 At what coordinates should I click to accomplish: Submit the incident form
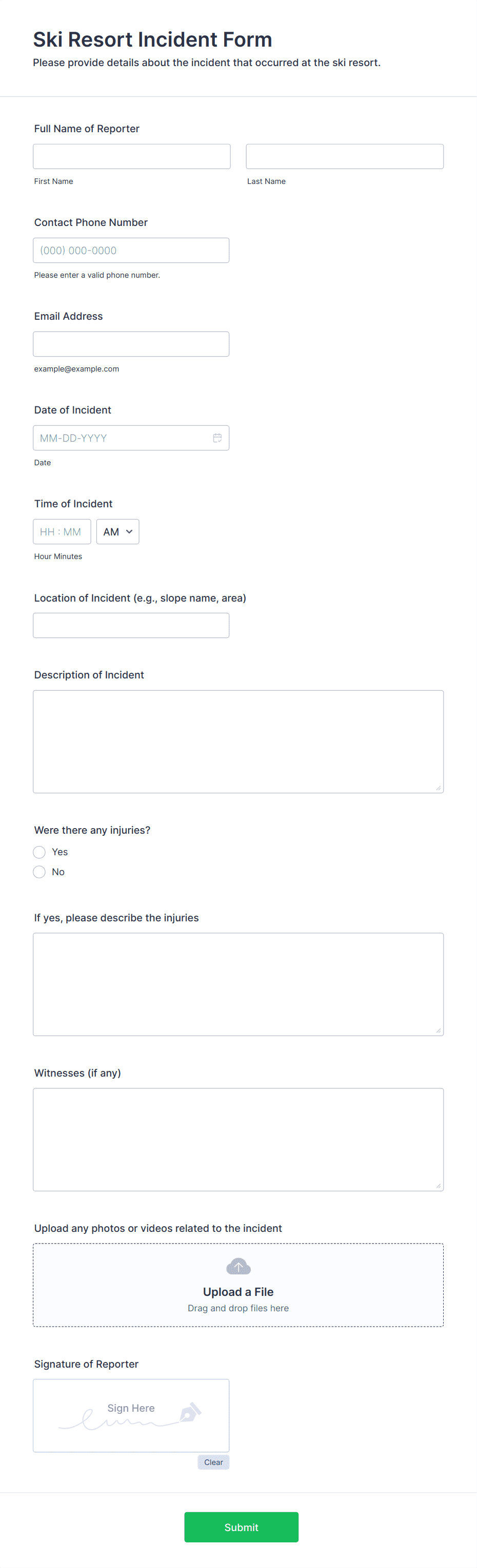coord(241,1526)
